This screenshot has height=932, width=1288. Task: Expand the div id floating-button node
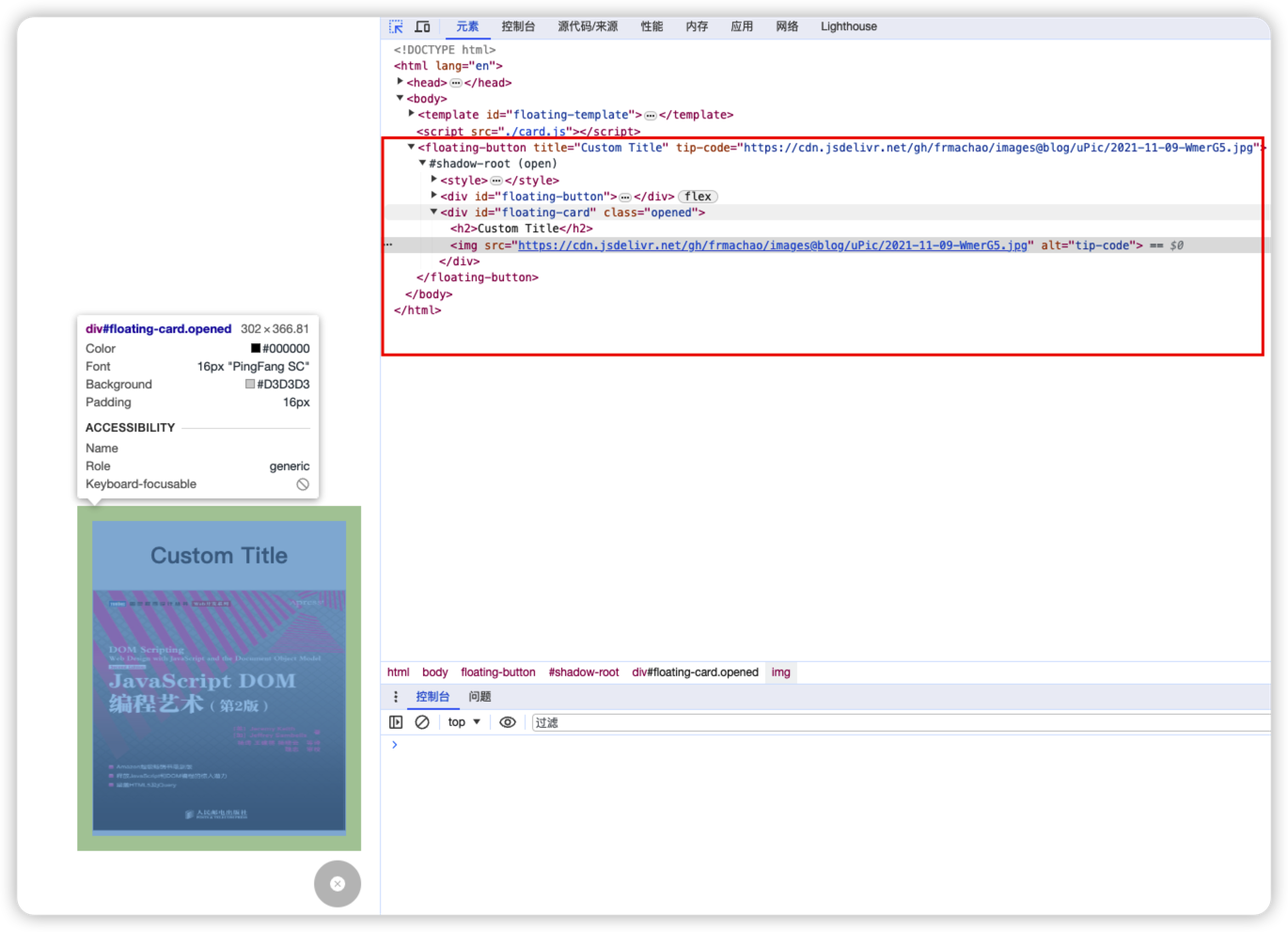tap(433, 196)
